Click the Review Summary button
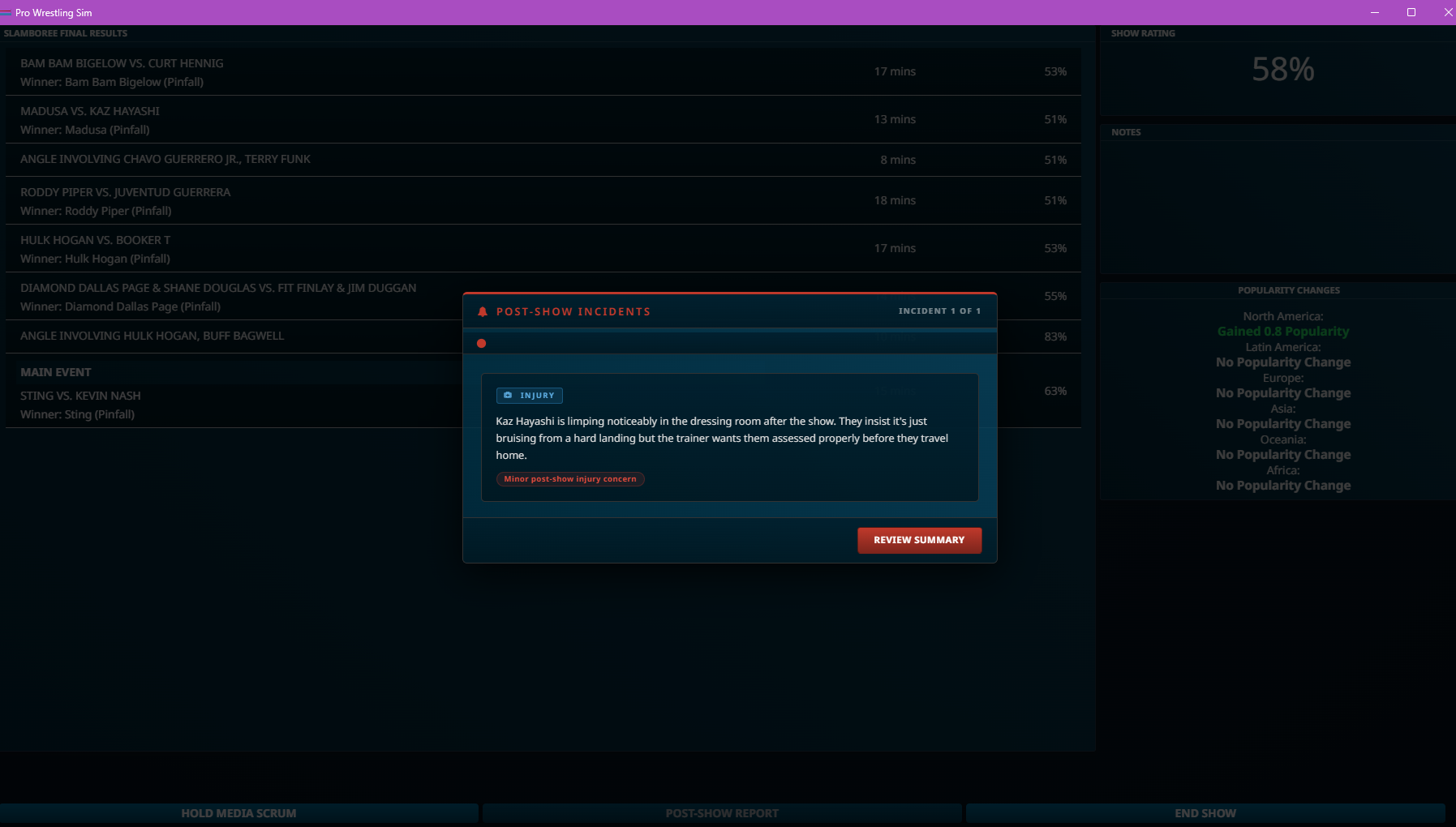This screenshot has width=1456, height=827. [919, 540]
